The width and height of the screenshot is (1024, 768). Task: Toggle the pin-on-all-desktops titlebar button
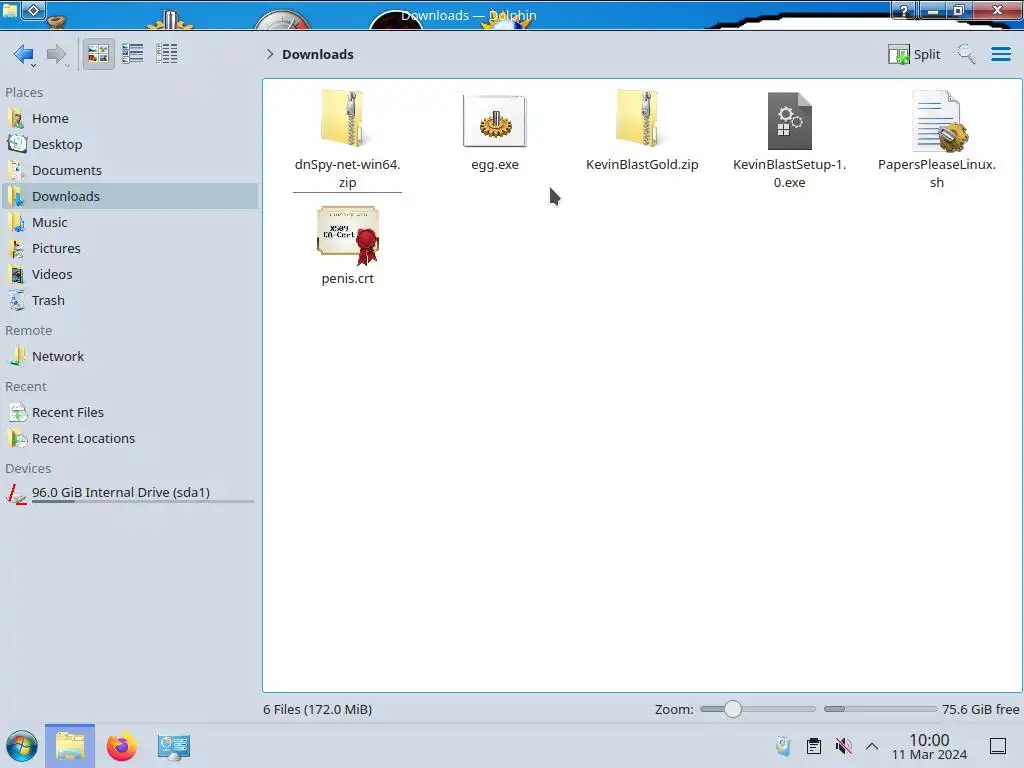click(x=34, y=10)
